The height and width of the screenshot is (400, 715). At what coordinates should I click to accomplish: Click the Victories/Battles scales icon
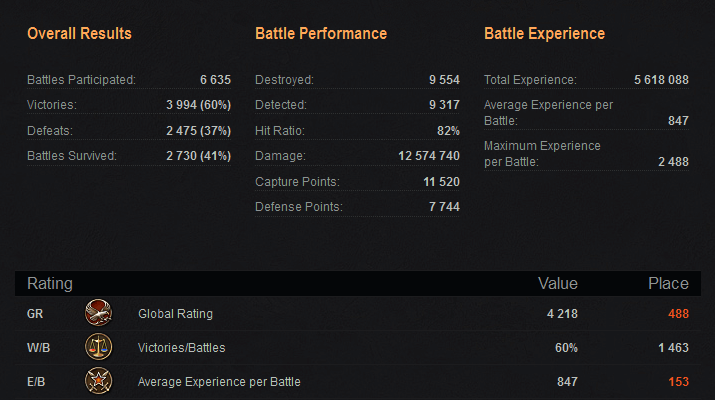tap(98, 347)
